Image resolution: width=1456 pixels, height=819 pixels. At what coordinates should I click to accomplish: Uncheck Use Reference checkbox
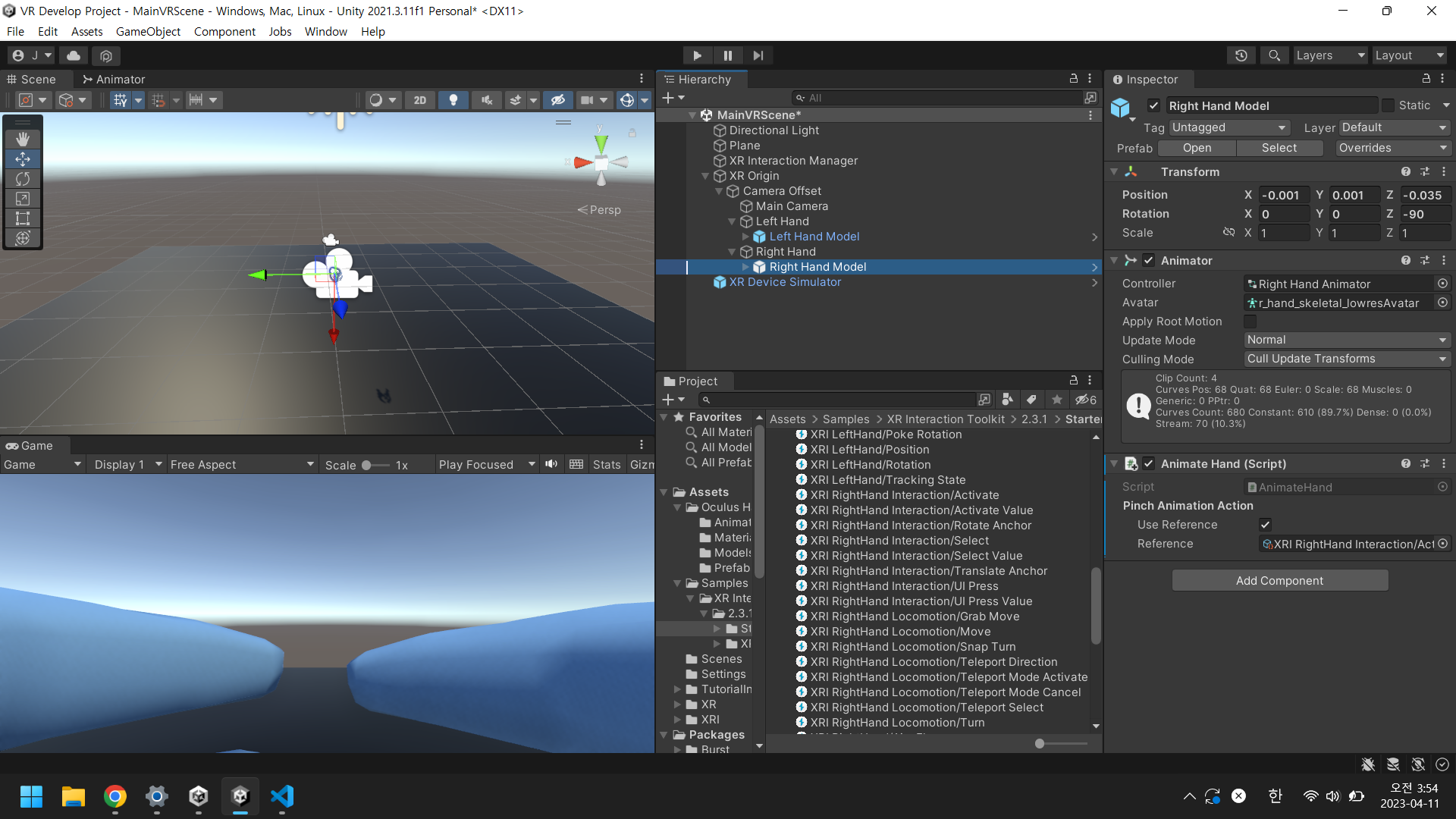tap(1265, 525)
